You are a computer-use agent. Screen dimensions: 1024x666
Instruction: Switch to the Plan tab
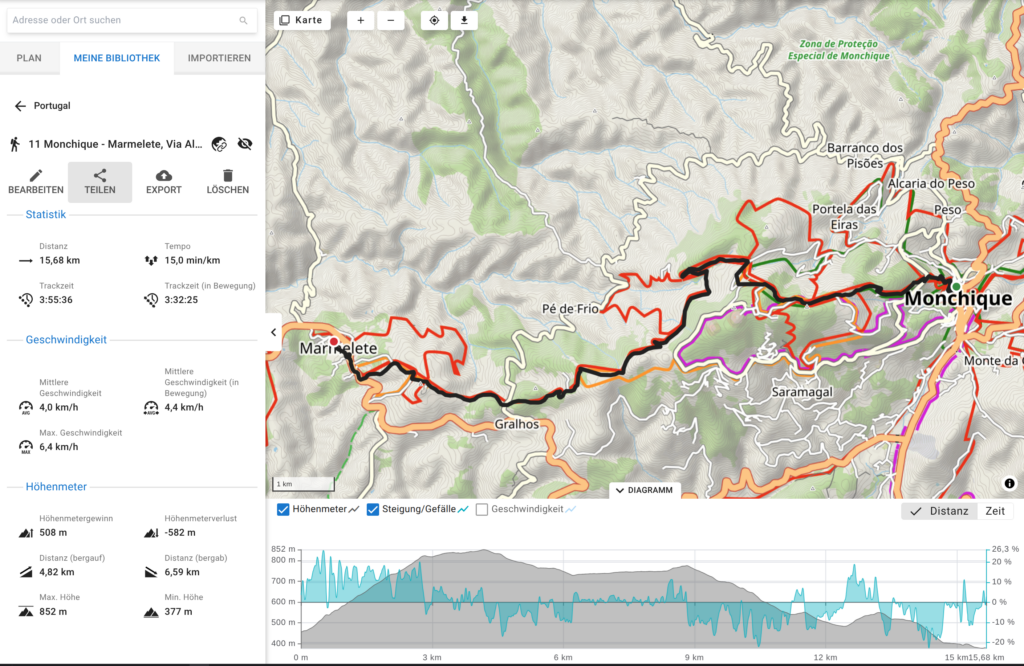pos(29,58)
